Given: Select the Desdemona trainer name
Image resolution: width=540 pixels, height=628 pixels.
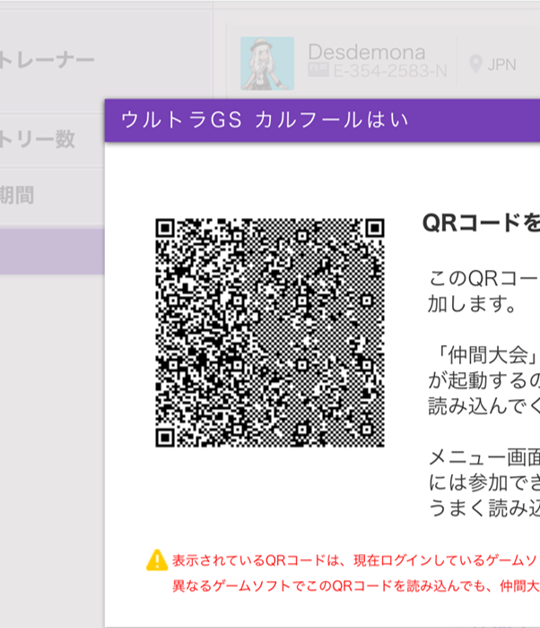Looking at the screenshot, I should (367, 52).
